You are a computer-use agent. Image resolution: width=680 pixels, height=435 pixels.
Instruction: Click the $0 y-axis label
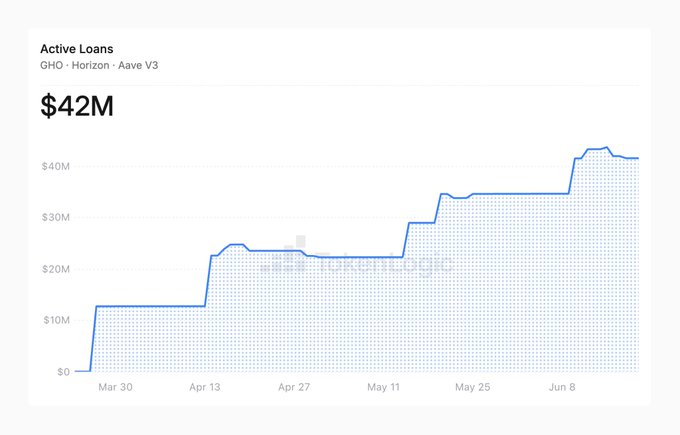(x=63, y=372)
